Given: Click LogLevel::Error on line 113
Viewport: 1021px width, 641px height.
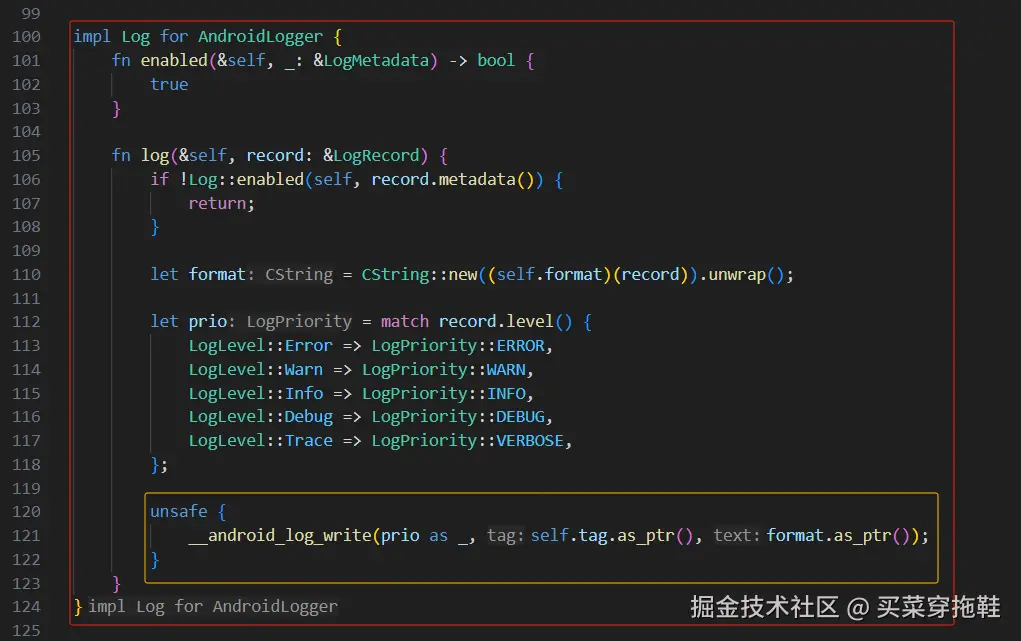Looking at the screenshot, I should pyautogui.click(x=260, y=346).
